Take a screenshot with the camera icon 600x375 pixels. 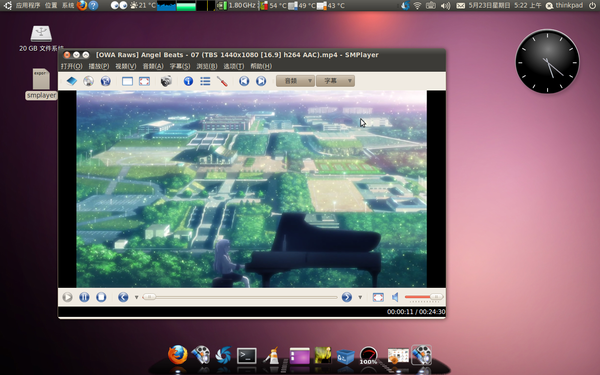tap(166, 81)
